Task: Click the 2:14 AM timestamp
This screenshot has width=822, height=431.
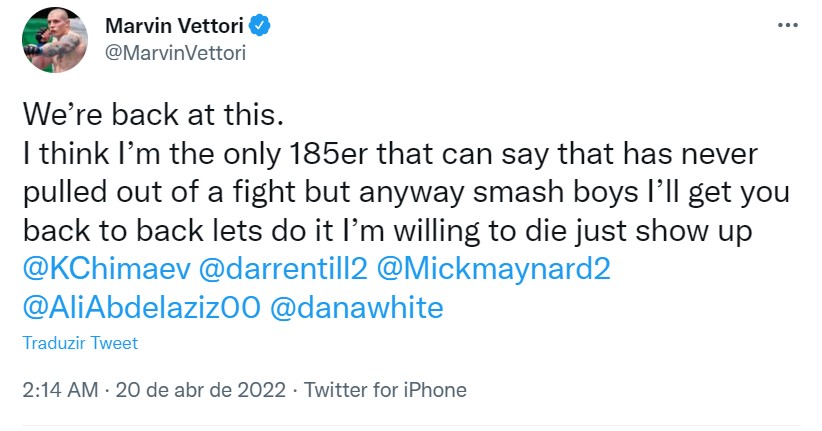Action: (60, 389)
